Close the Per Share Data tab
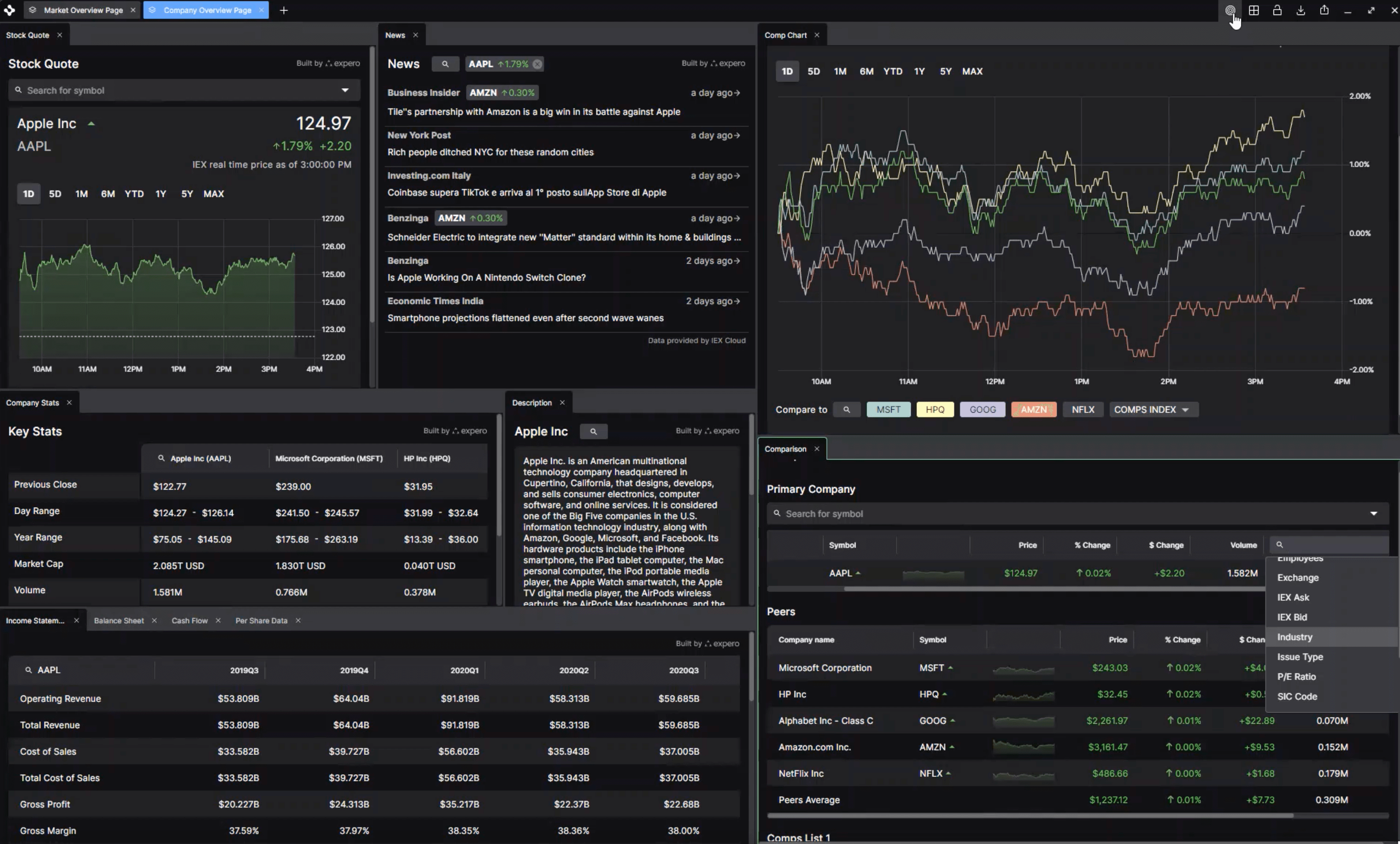1400x844 pixels. 298,620
